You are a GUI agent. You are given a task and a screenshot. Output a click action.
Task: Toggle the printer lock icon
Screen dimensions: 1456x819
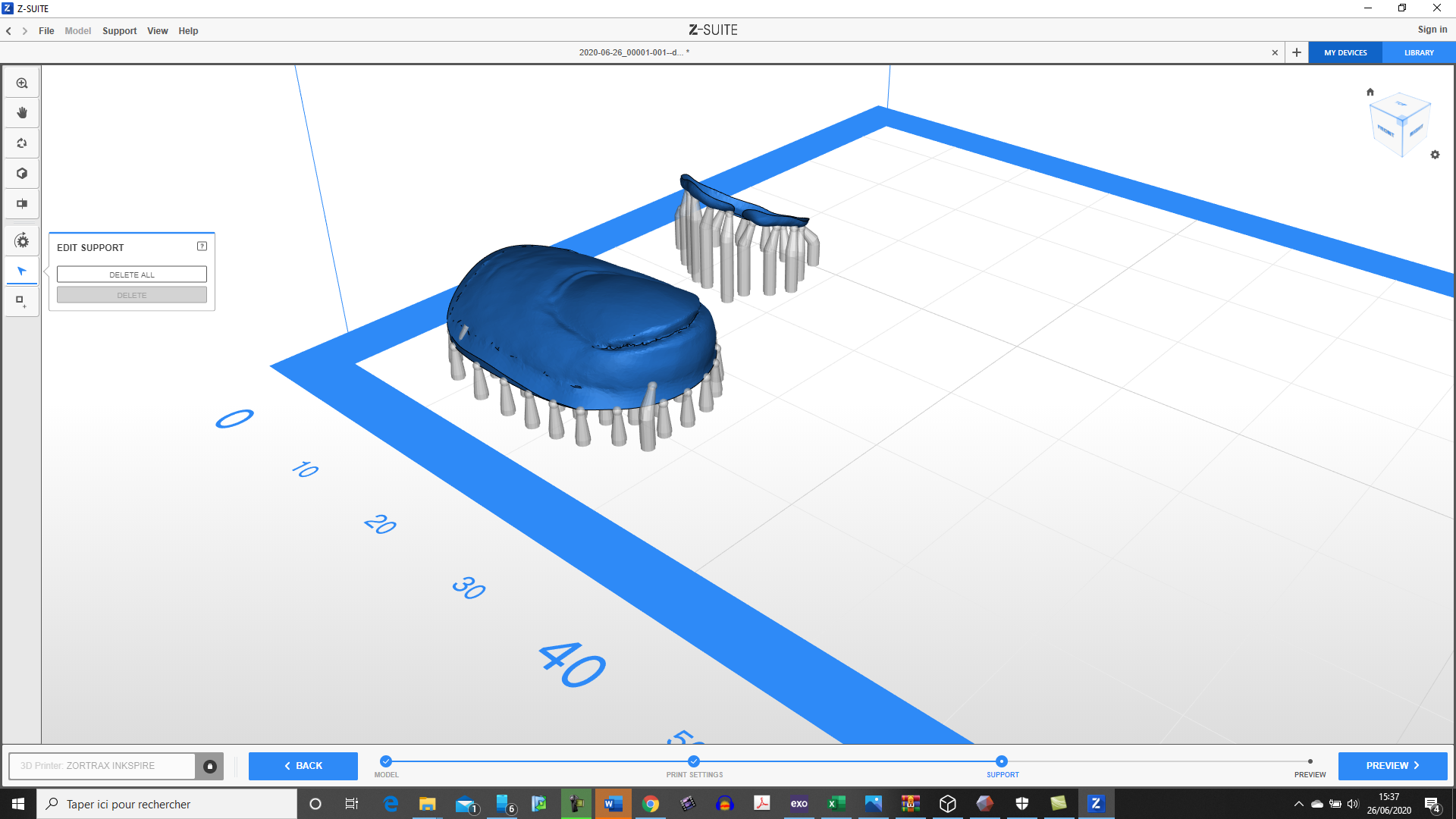pyautogui.click(x=210, y=766)
